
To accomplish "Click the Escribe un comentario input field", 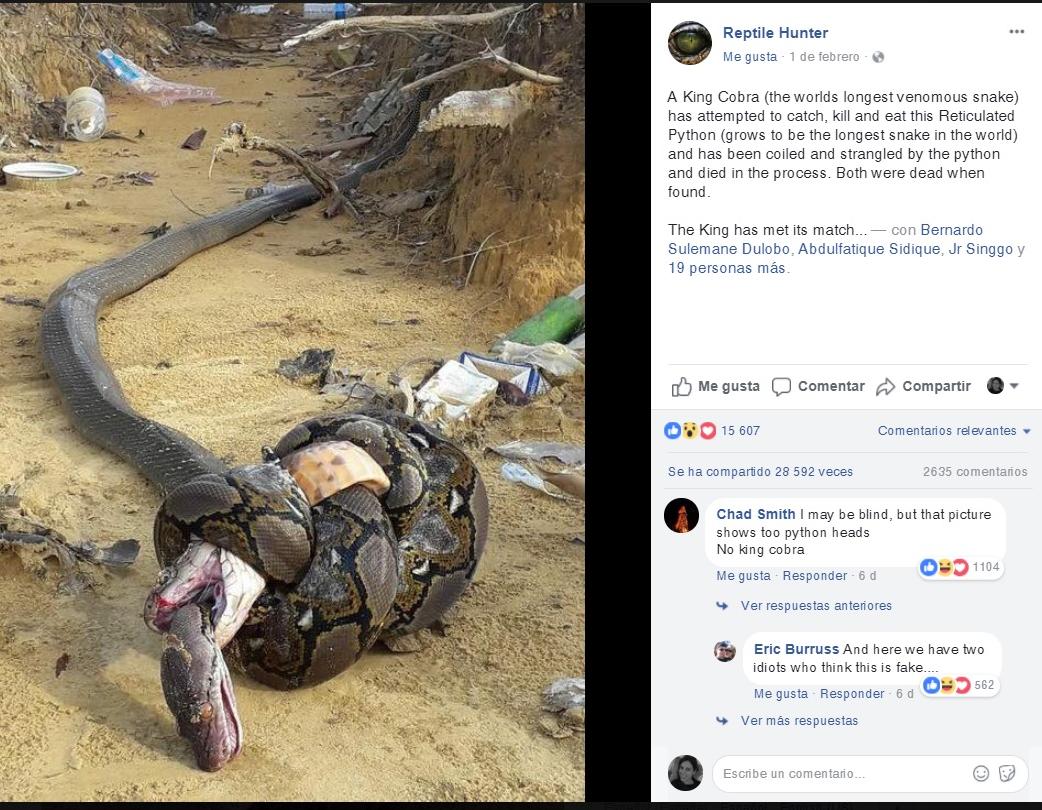I will point(840,773).
